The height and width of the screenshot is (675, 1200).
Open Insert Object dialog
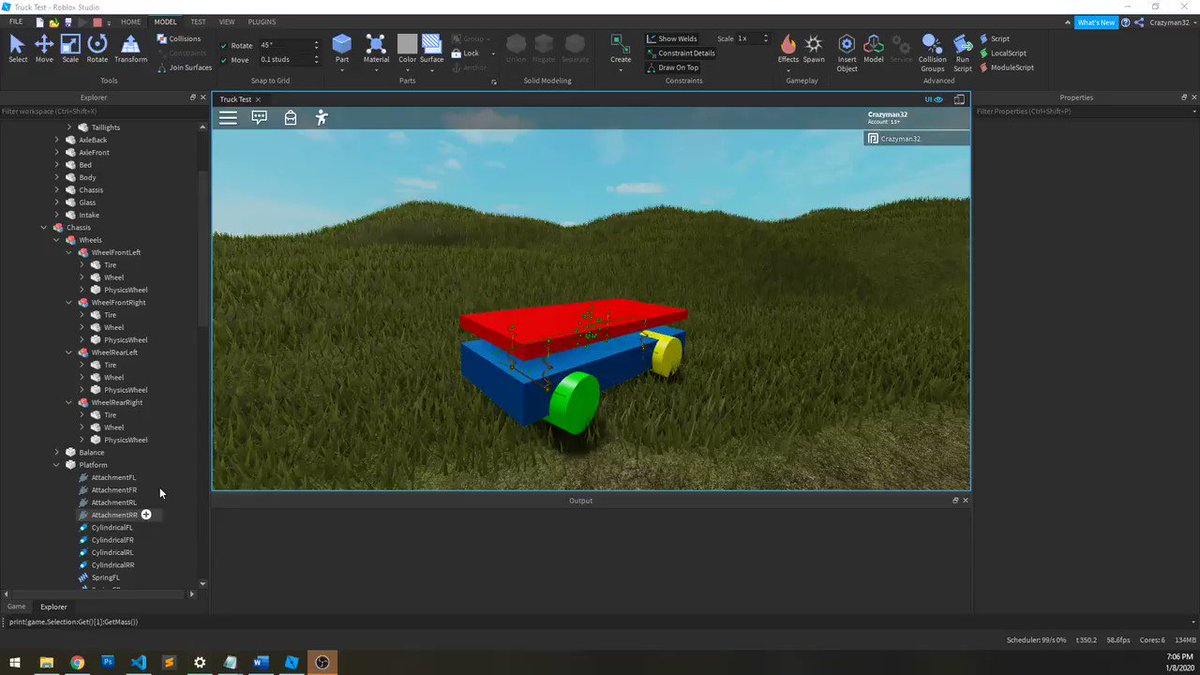(847, 52)
